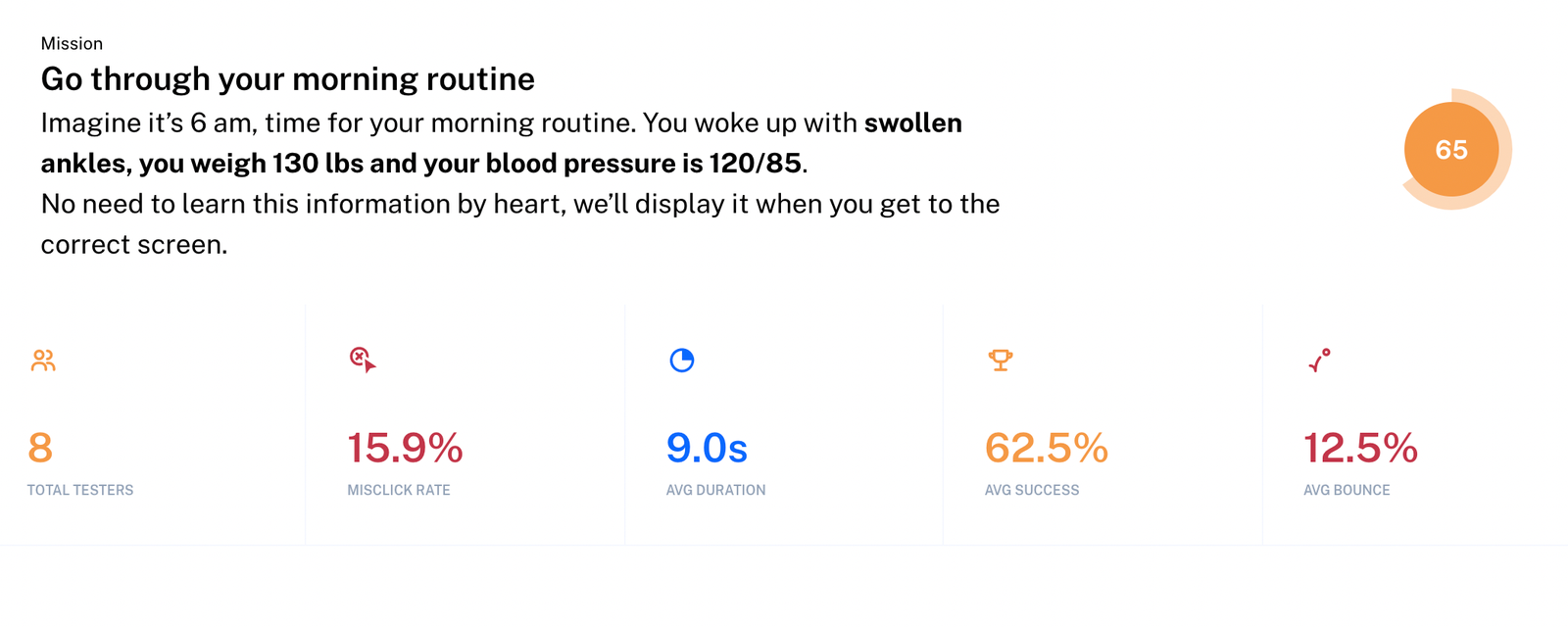This screenshot has width=1568, height=627.
Task: Click the Mission heading label
Action: (72, 43)
